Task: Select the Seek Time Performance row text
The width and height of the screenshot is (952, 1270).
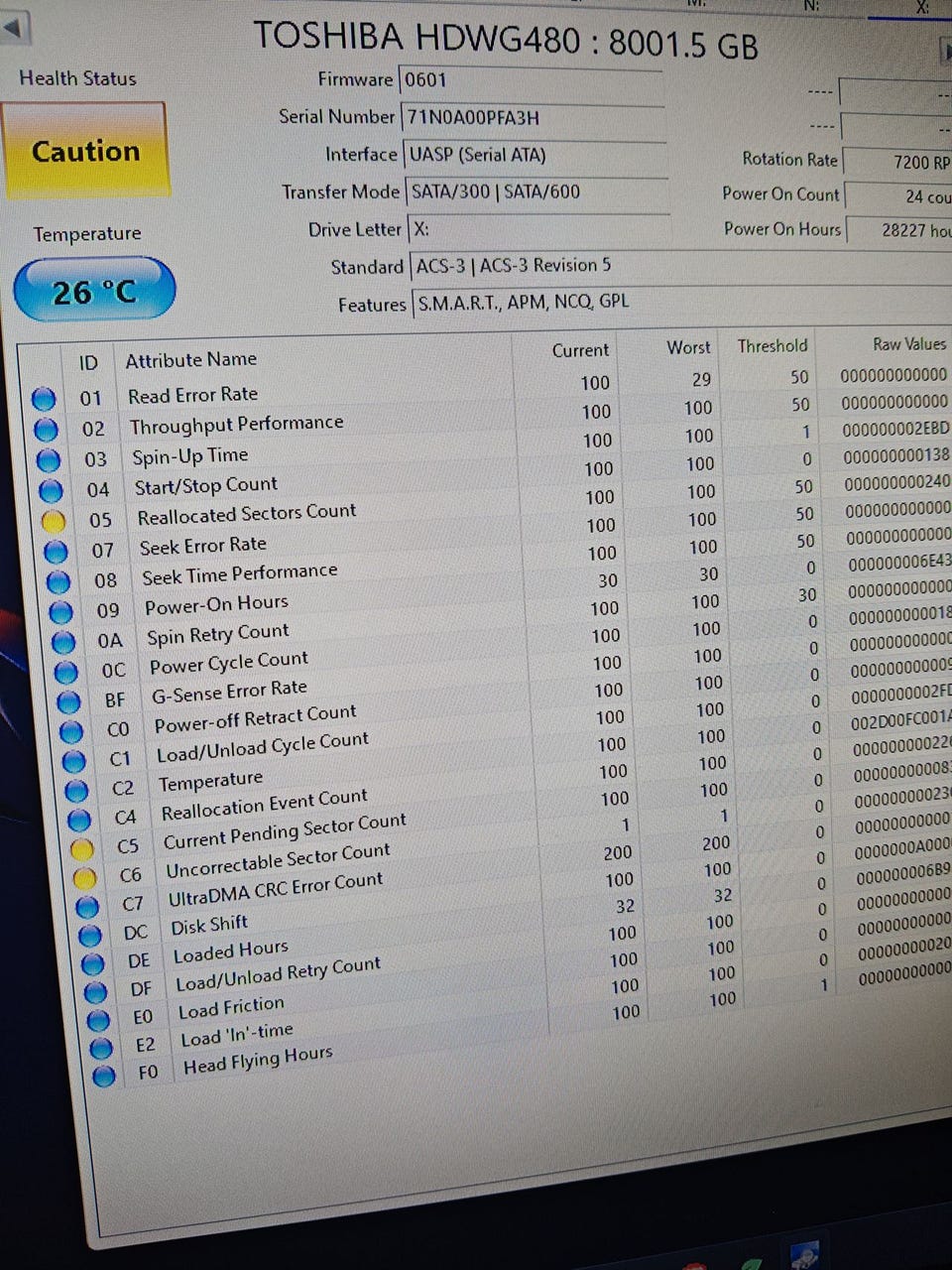Action: click(240, 574)
